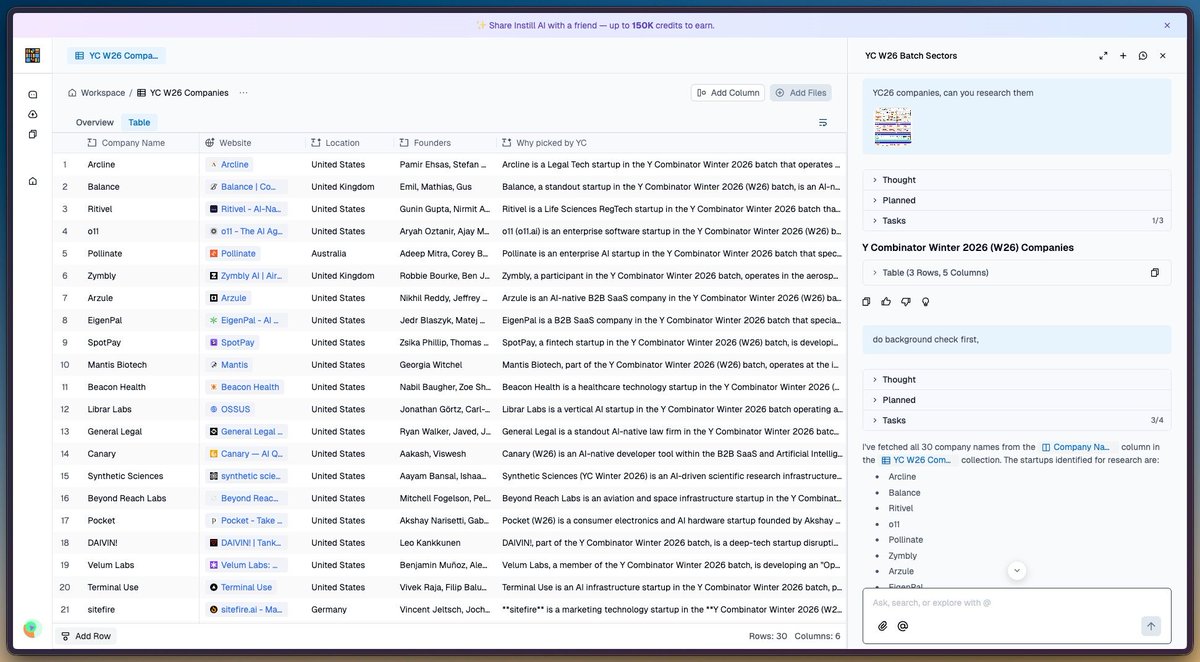1200x662 pixels.
Task: Open the Beacon Health website link
Action: pos(244,387)
